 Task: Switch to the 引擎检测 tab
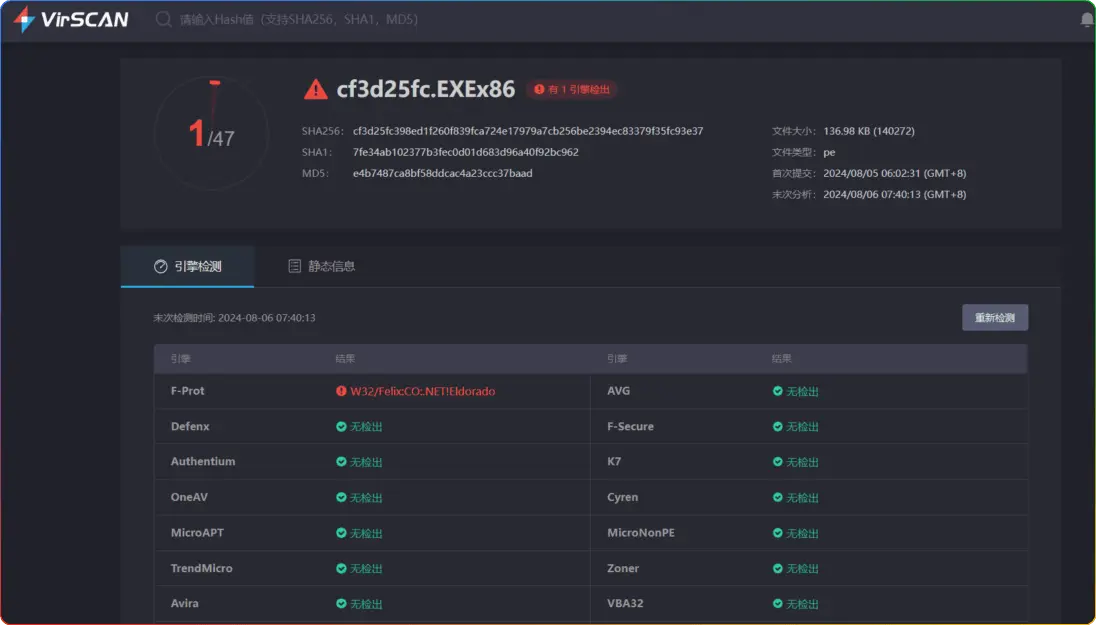coord(188,266)
